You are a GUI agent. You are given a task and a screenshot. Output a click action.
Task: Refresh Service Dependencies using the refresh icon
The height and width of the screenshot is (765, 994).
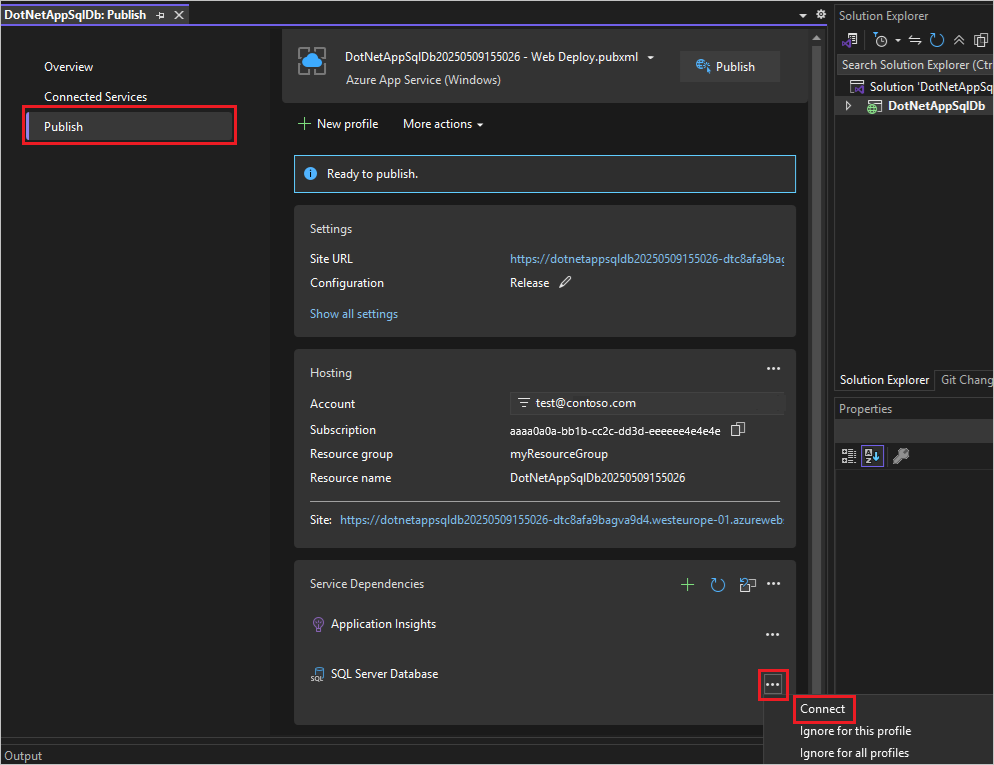tap(717, 584)
